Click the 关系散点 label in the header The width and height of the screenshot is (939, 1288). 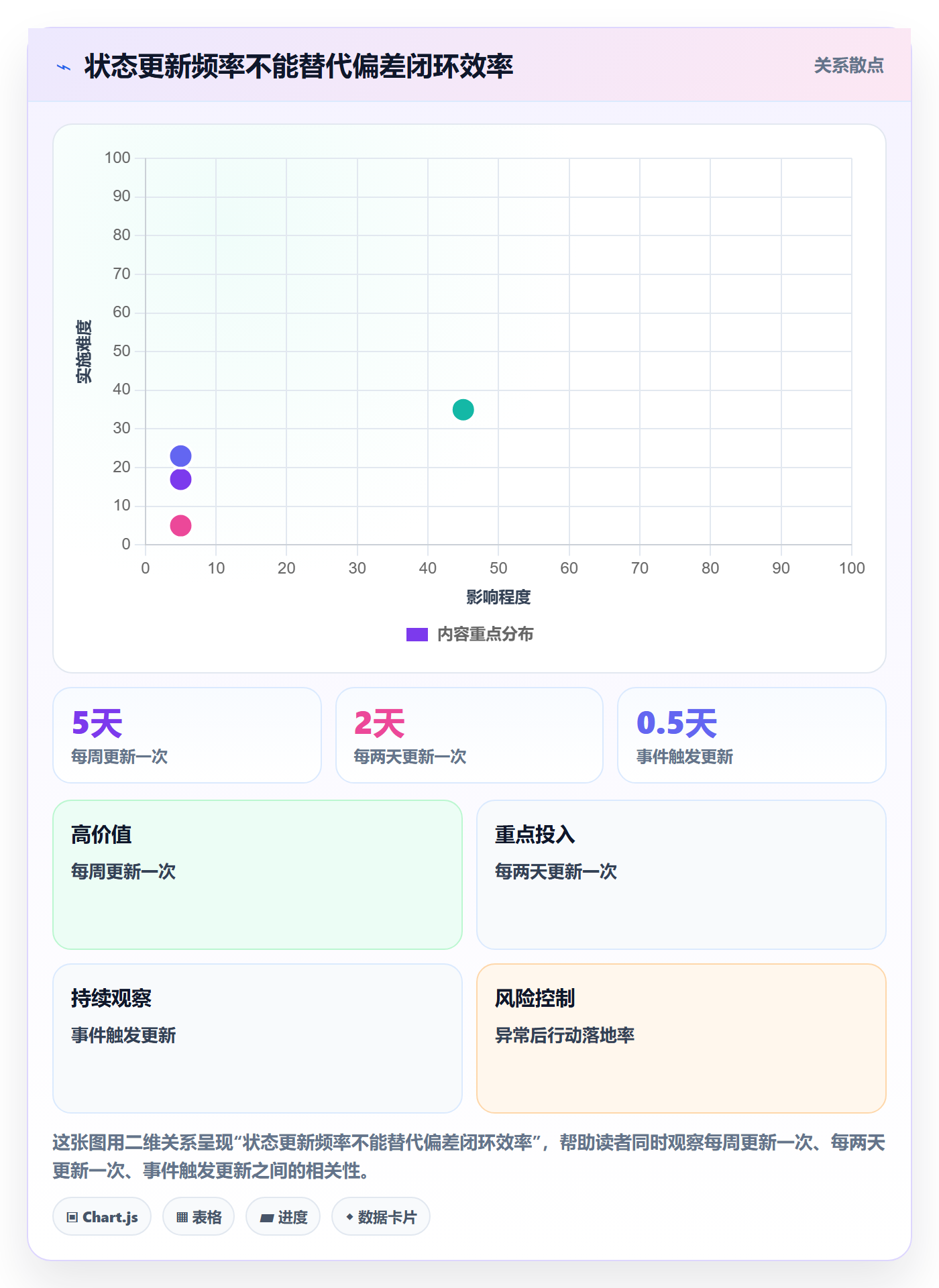point(849,66)
